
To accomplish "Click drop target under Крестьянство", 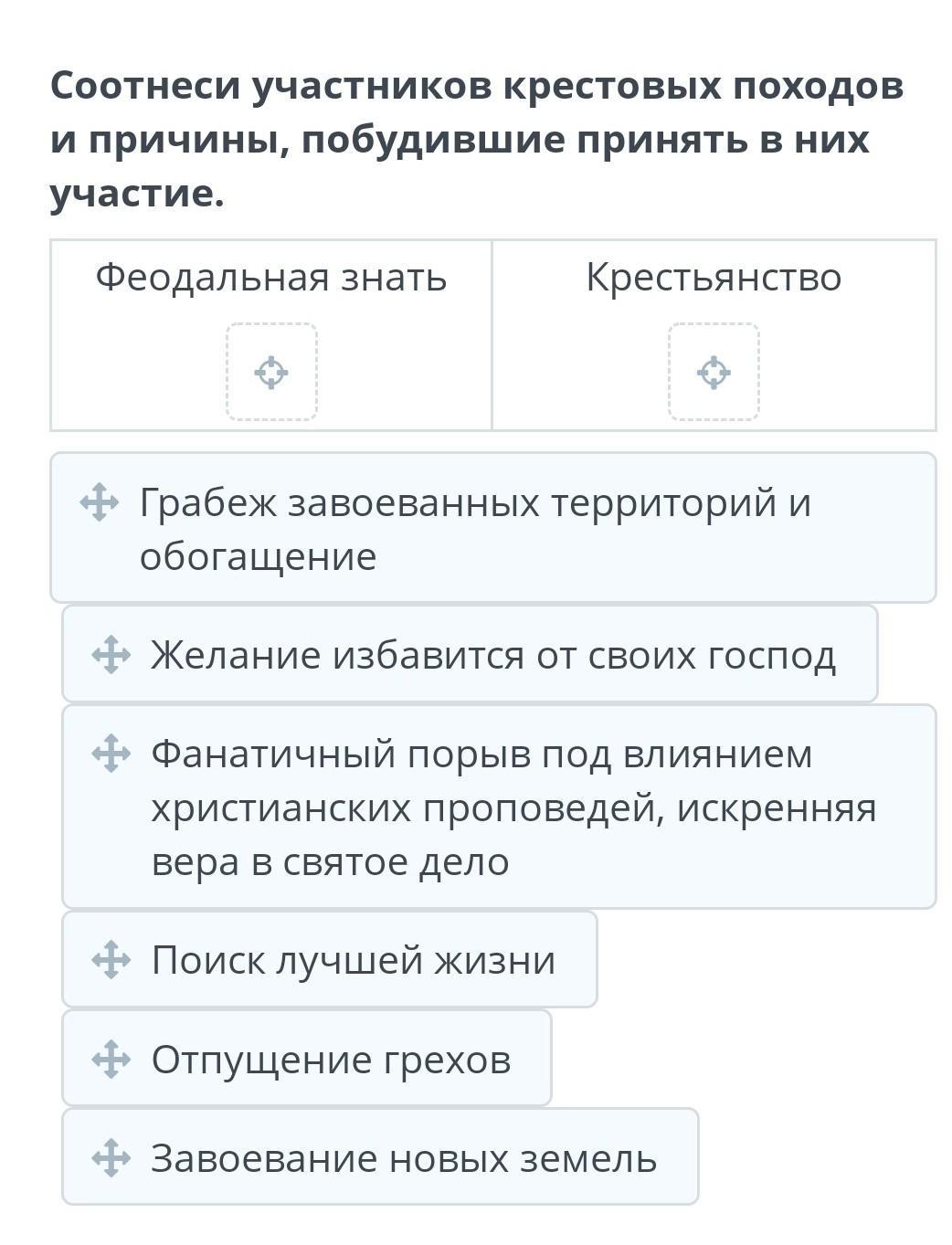I will [714, 372].
